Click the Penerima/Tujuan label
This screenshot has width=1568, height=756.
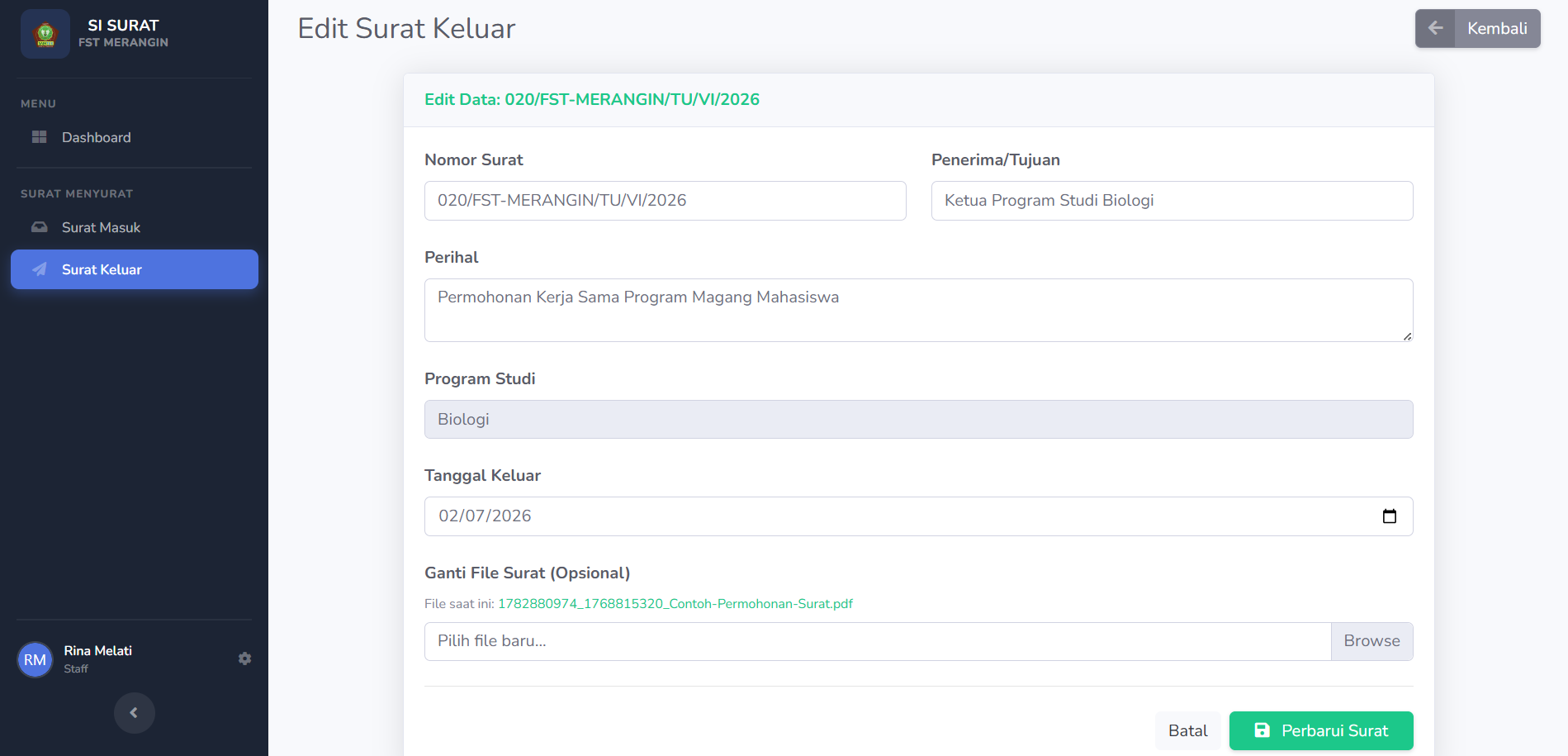coord(996,159)
